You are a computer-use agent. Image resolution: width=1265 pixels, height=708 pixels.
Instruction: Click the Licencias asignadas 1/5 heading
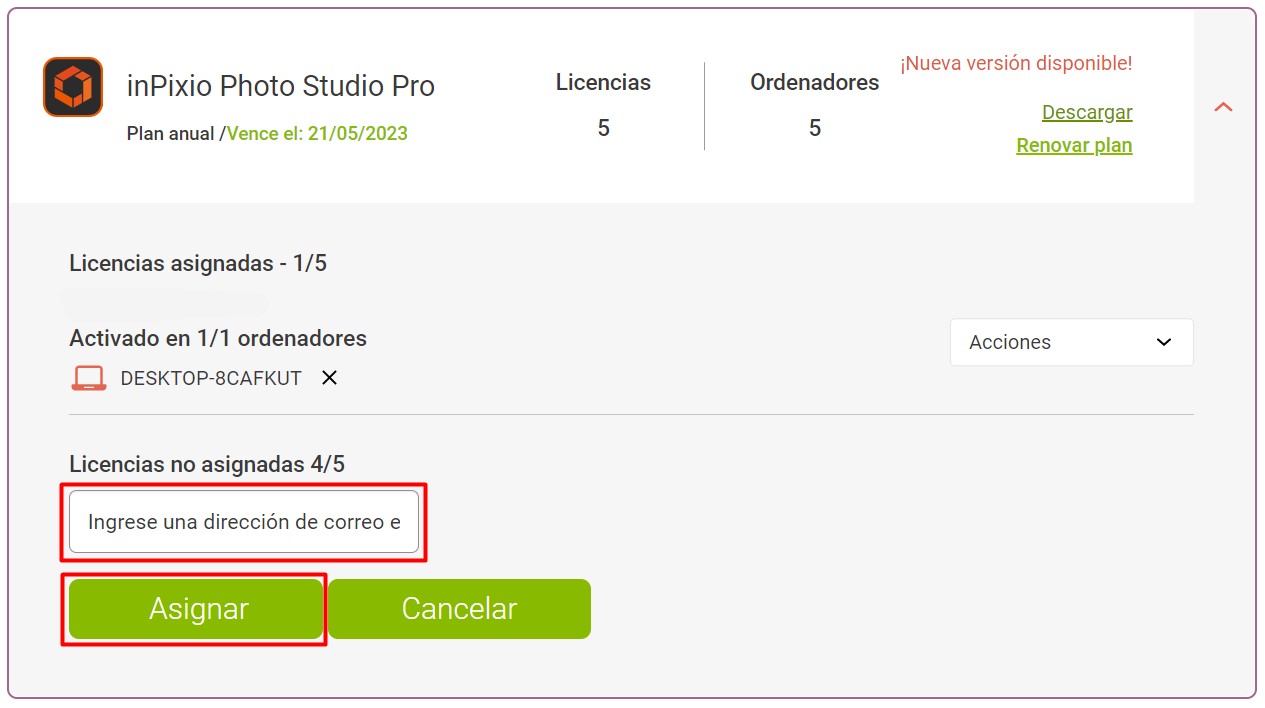tap(198, 264)
